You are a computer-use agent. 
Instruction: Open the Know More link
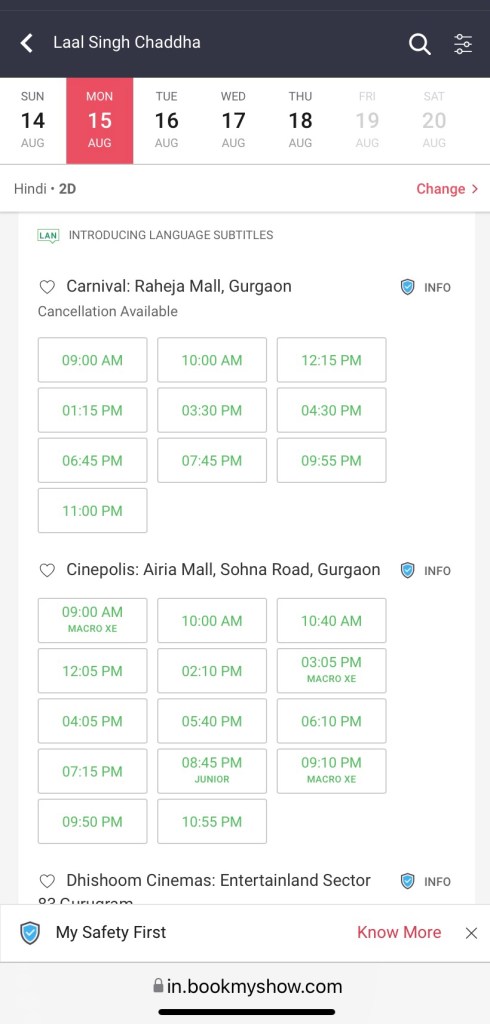click(399, 932)
